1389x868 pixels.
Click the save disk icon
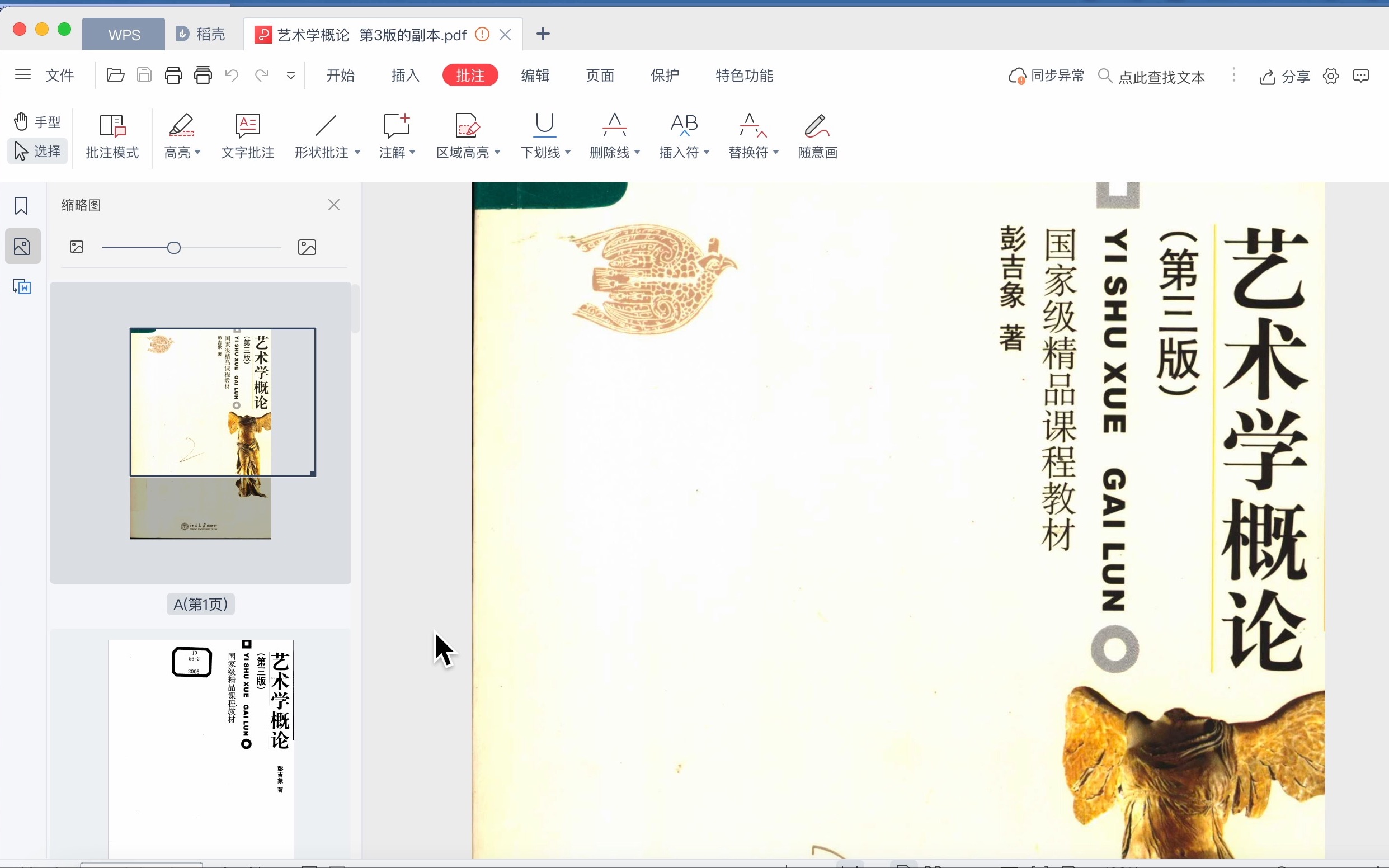click(x=144, y=75)
